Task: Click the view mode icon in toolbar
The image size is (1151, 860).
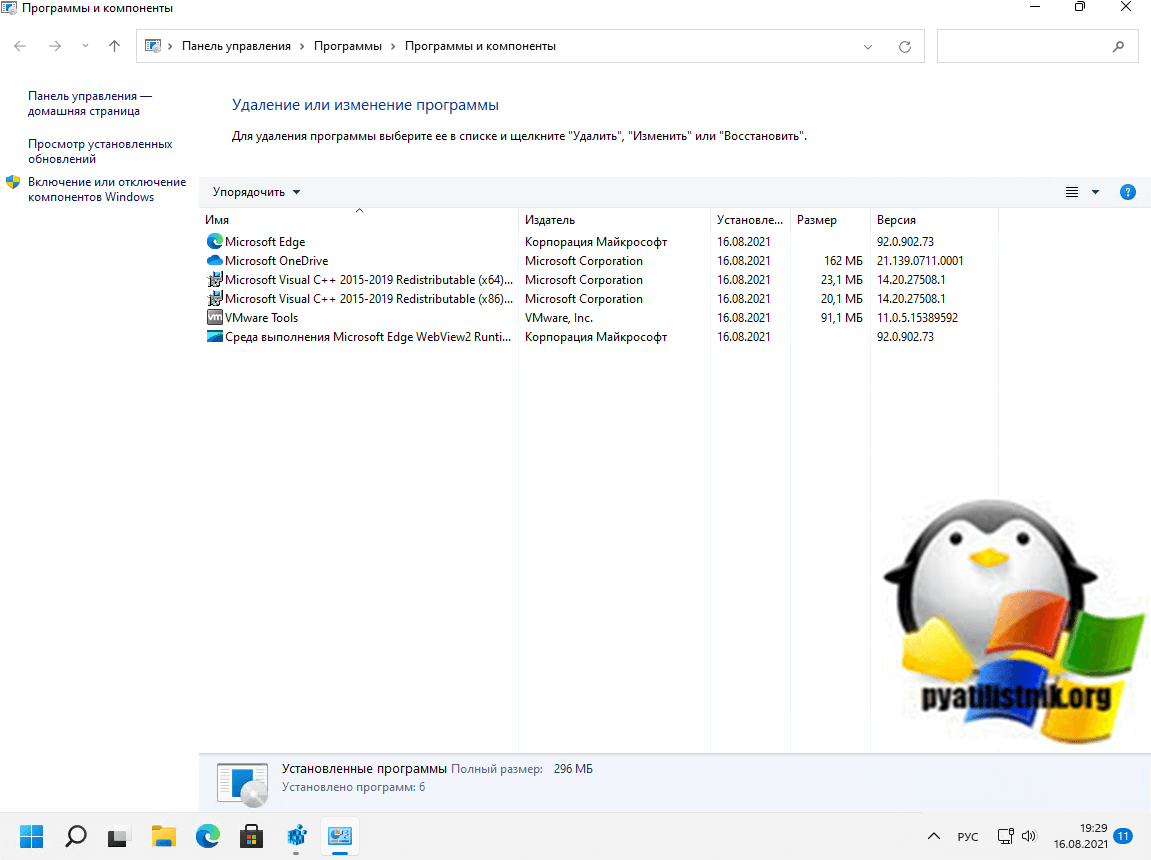Action: (1072, 192)
